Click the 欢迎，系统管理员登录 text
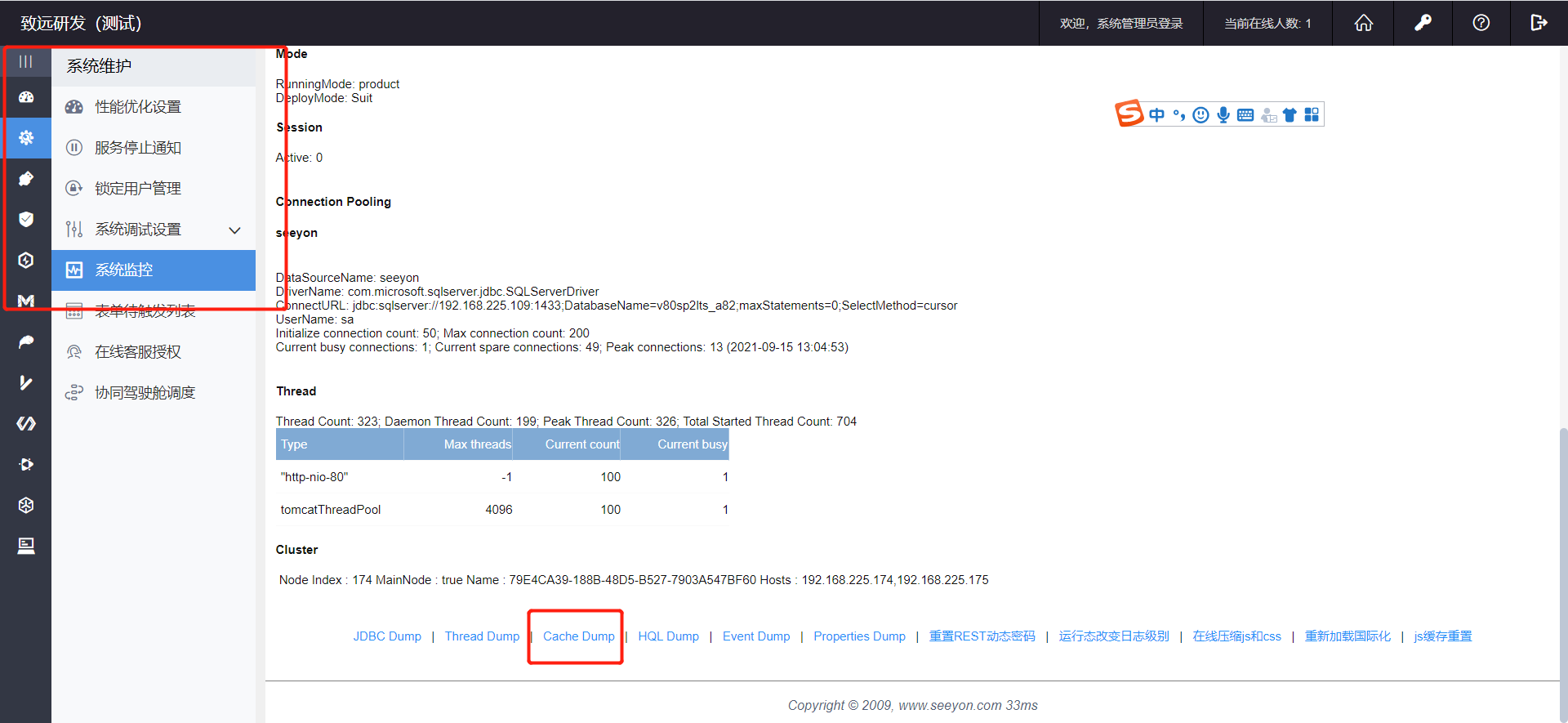The width and height of the screenshot is (1568, 723). coord(1121,24)
